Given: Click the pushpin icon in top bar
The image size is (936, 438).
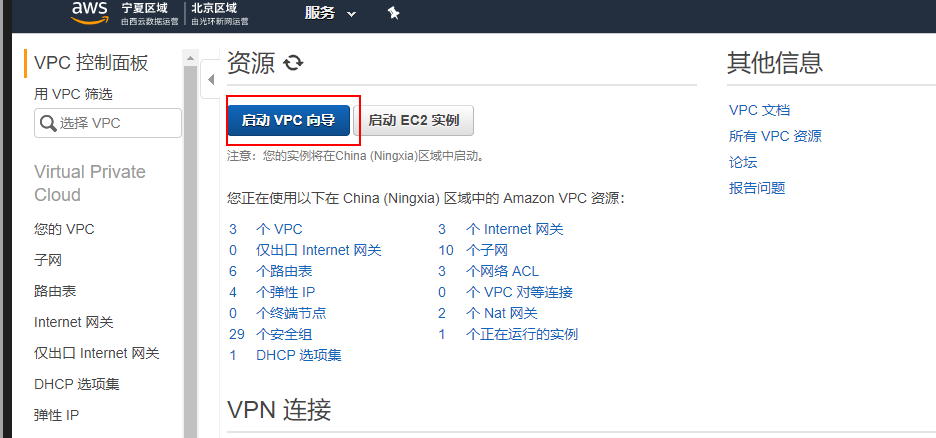Looking at the screenshot, I should [x=393, y=13].
